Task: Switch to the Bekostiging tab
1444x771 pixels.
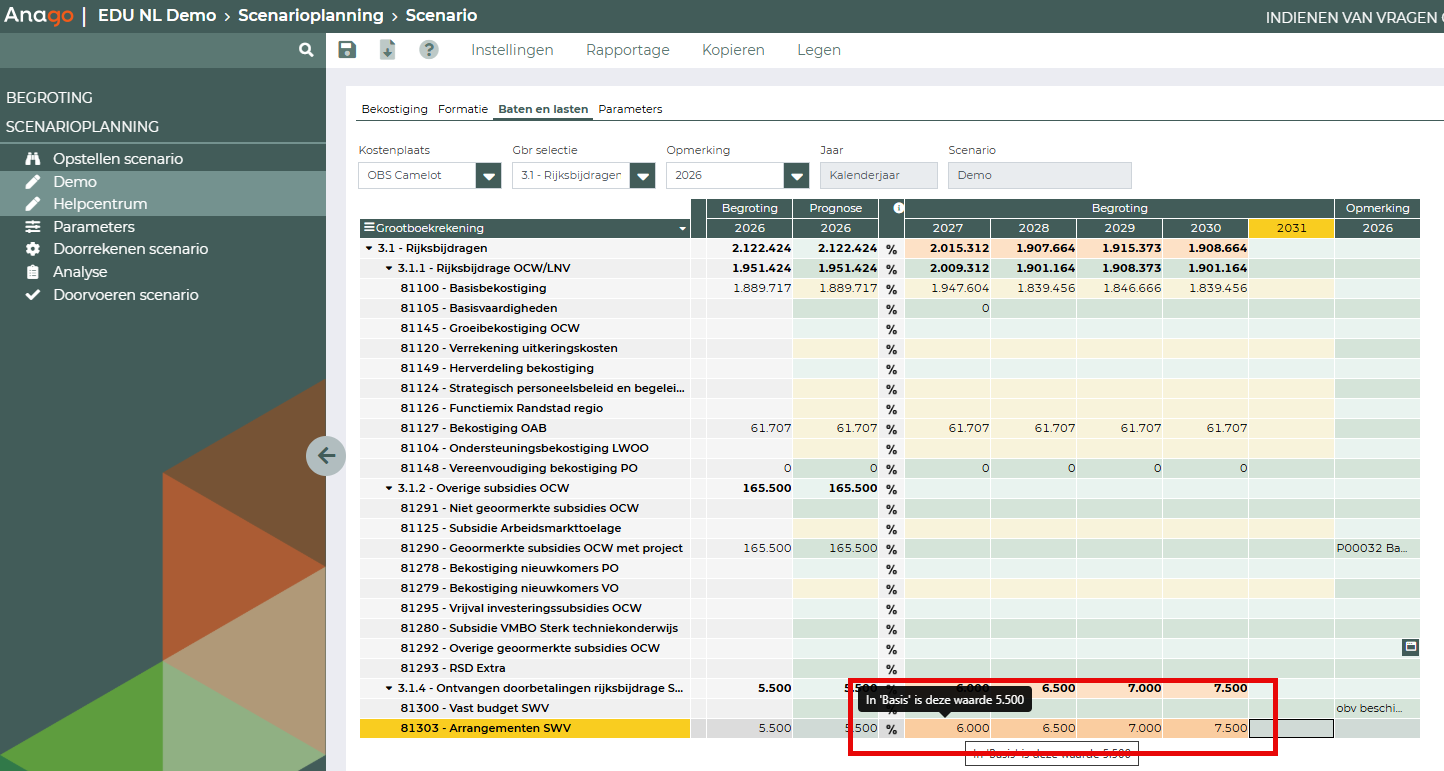Action: tap(394, 109)
